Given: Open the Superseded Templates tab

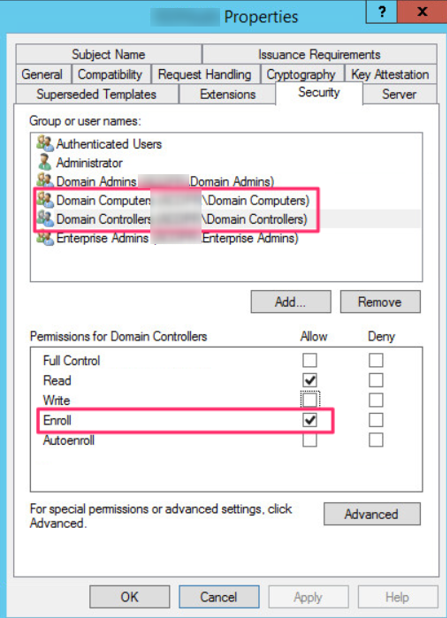Looking at the screenshot, I should [97, 94].
